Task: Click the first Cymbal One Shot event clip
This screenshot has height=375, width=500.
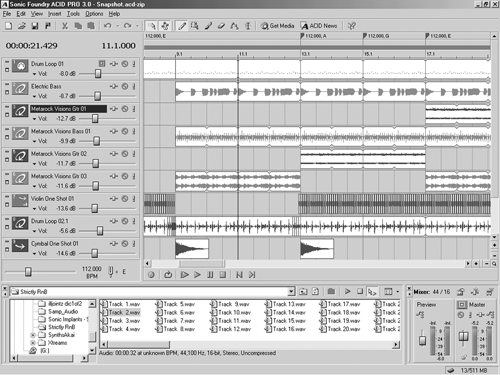Action: 192,249
